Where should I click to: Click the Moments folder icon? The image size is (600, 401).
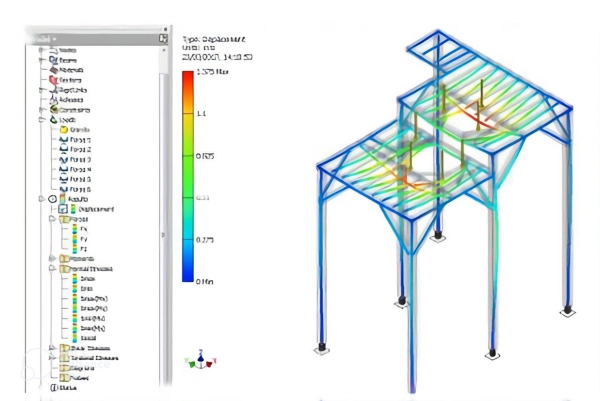64,259
